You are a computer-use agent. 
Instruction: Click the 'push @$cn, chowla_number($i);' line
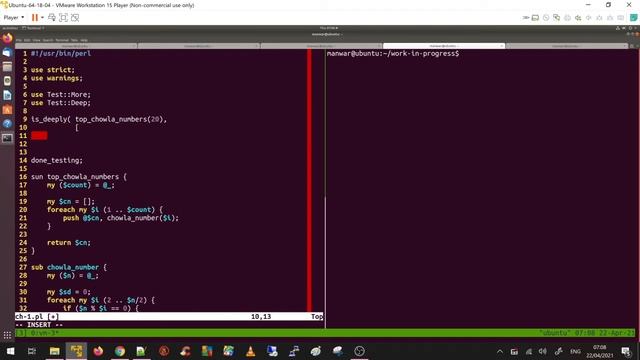pyautogui.click(x=121, y=218)
